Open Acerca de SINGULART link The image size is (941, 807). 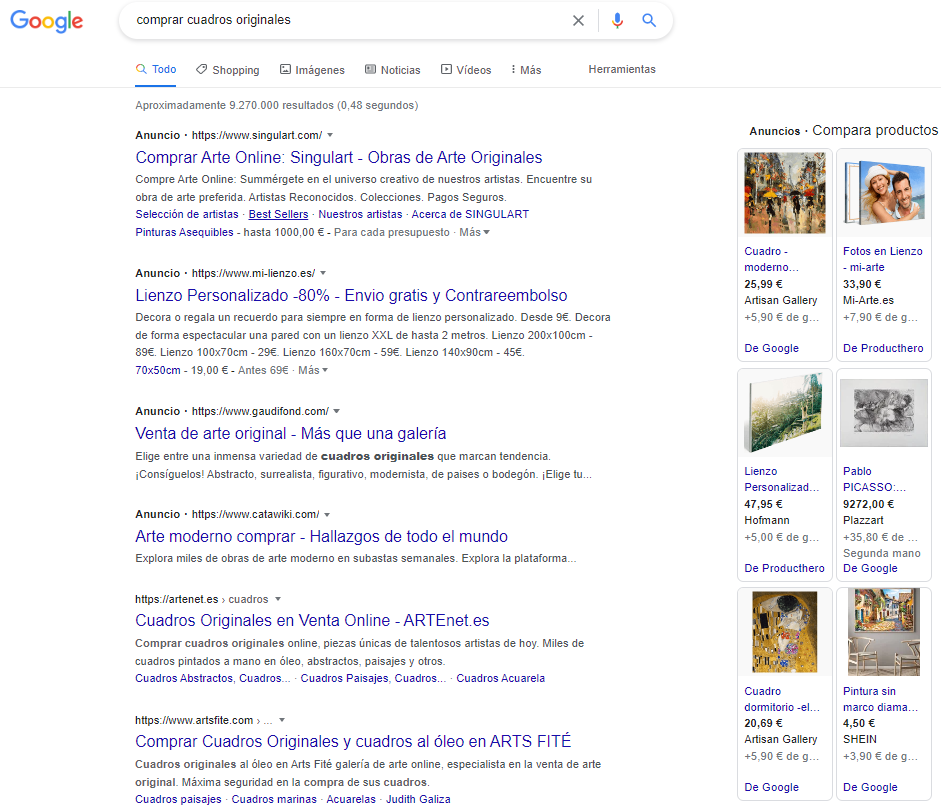[470, 214]
